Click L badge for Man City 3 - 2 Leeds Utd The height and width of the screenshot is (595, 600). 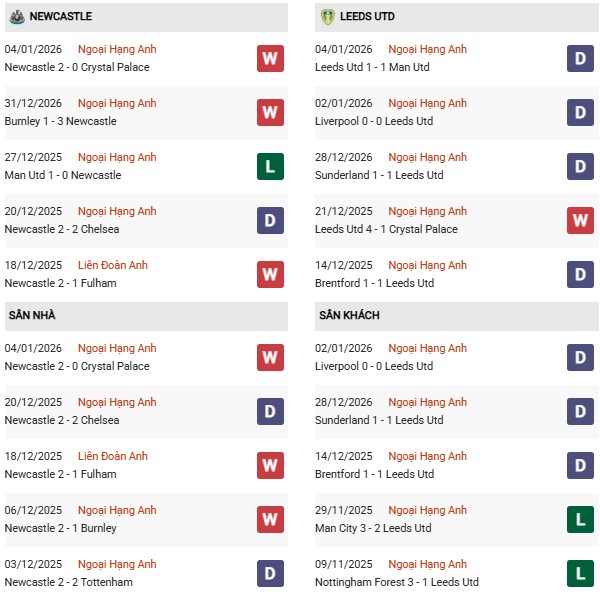click(580, 519)
